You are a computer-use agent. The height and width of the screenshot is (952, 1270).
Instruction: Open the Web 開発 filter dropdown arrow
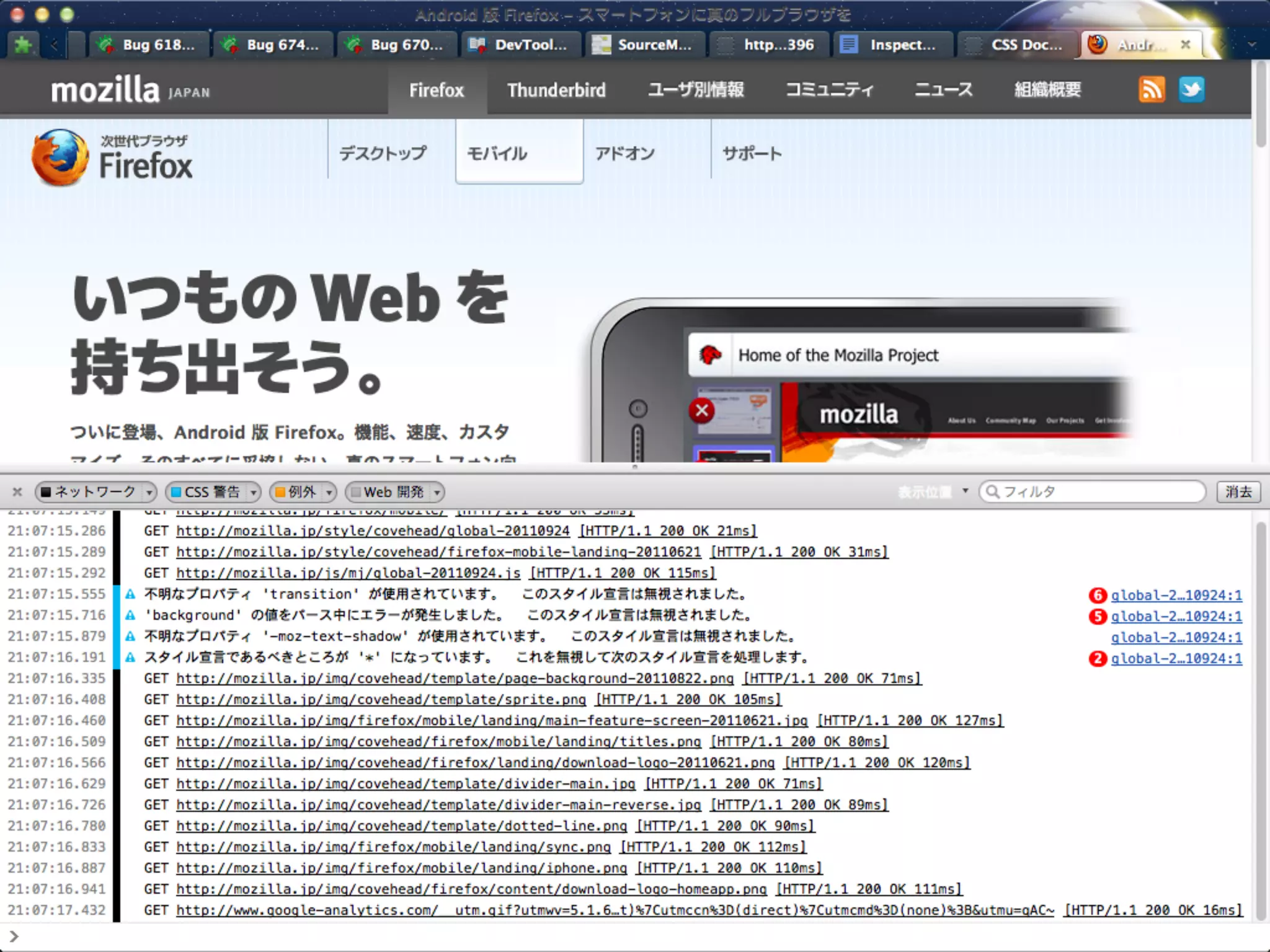437,492
